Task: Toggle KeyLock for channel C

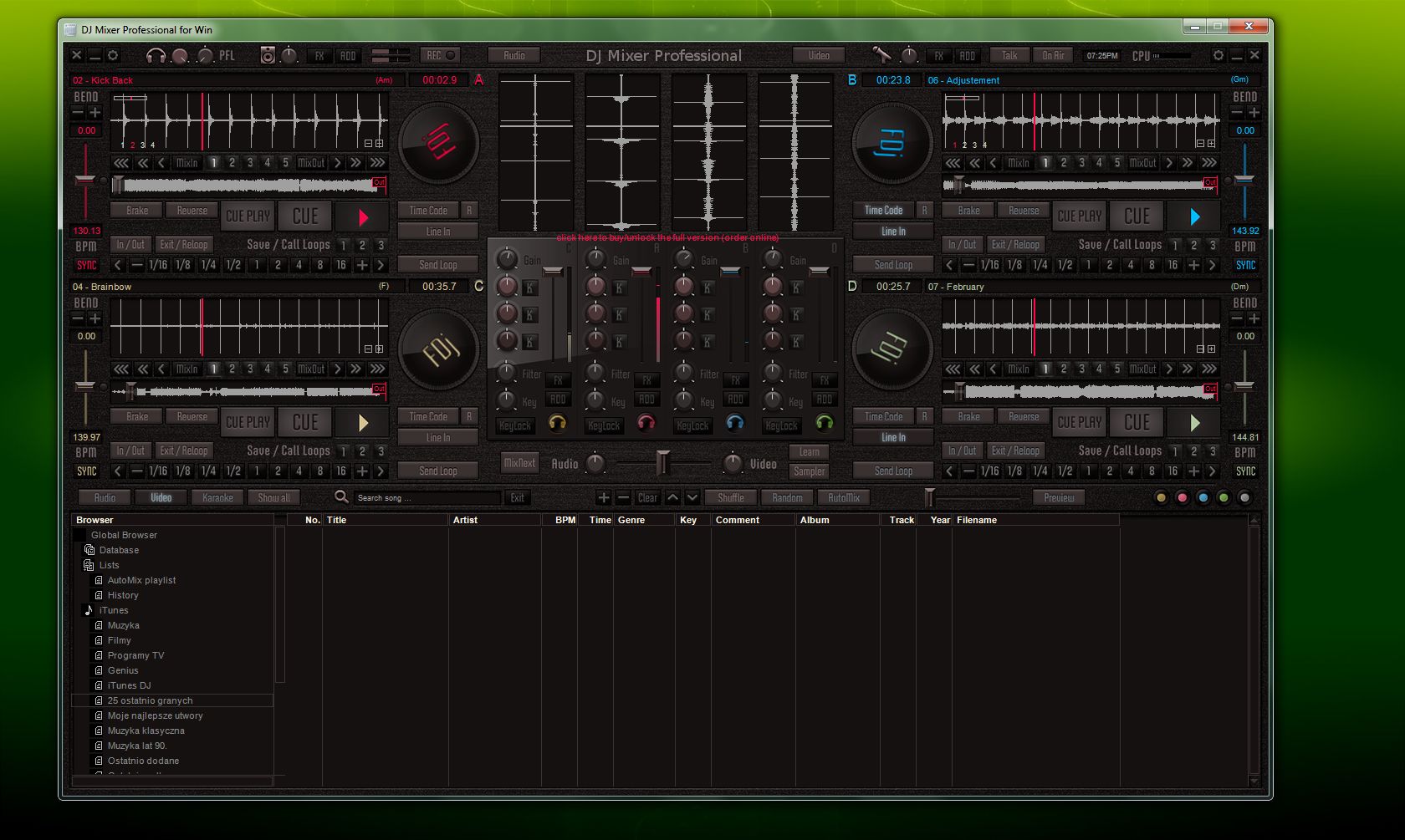Action: coord(515,426)
